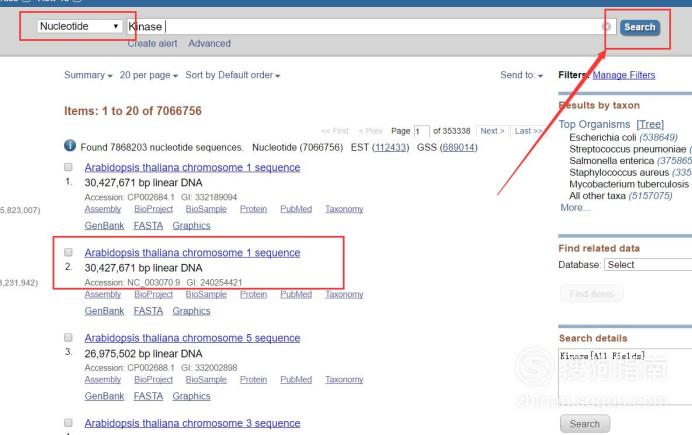Screen dimensions: 692x435
Task: Open Taxonomy link for result 1
Action: pos(344,209)
